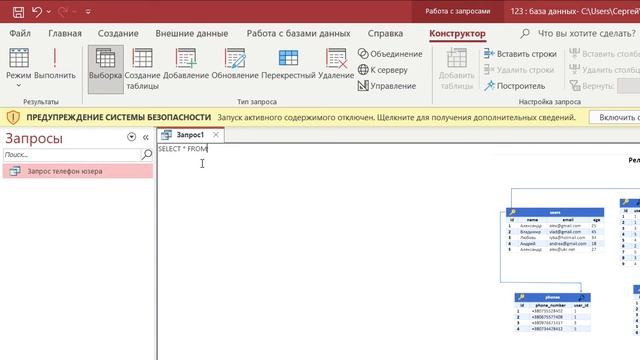Select the Выборка query type
This screenshot has height=360, width=640.
click(105, 69)
